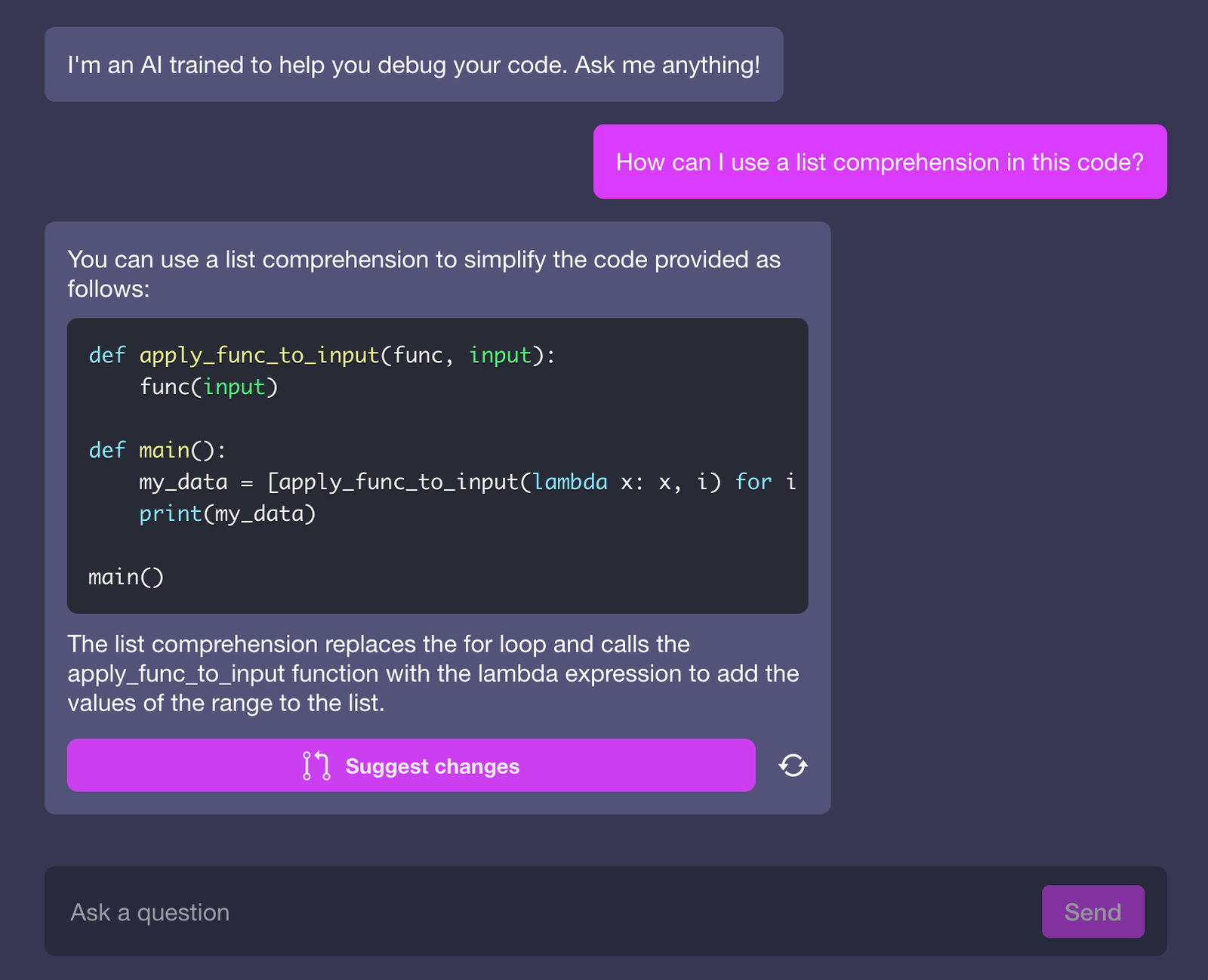Click the def main(): code line
The width and height of the screenshot is (1208, 980).
point(157,451)
